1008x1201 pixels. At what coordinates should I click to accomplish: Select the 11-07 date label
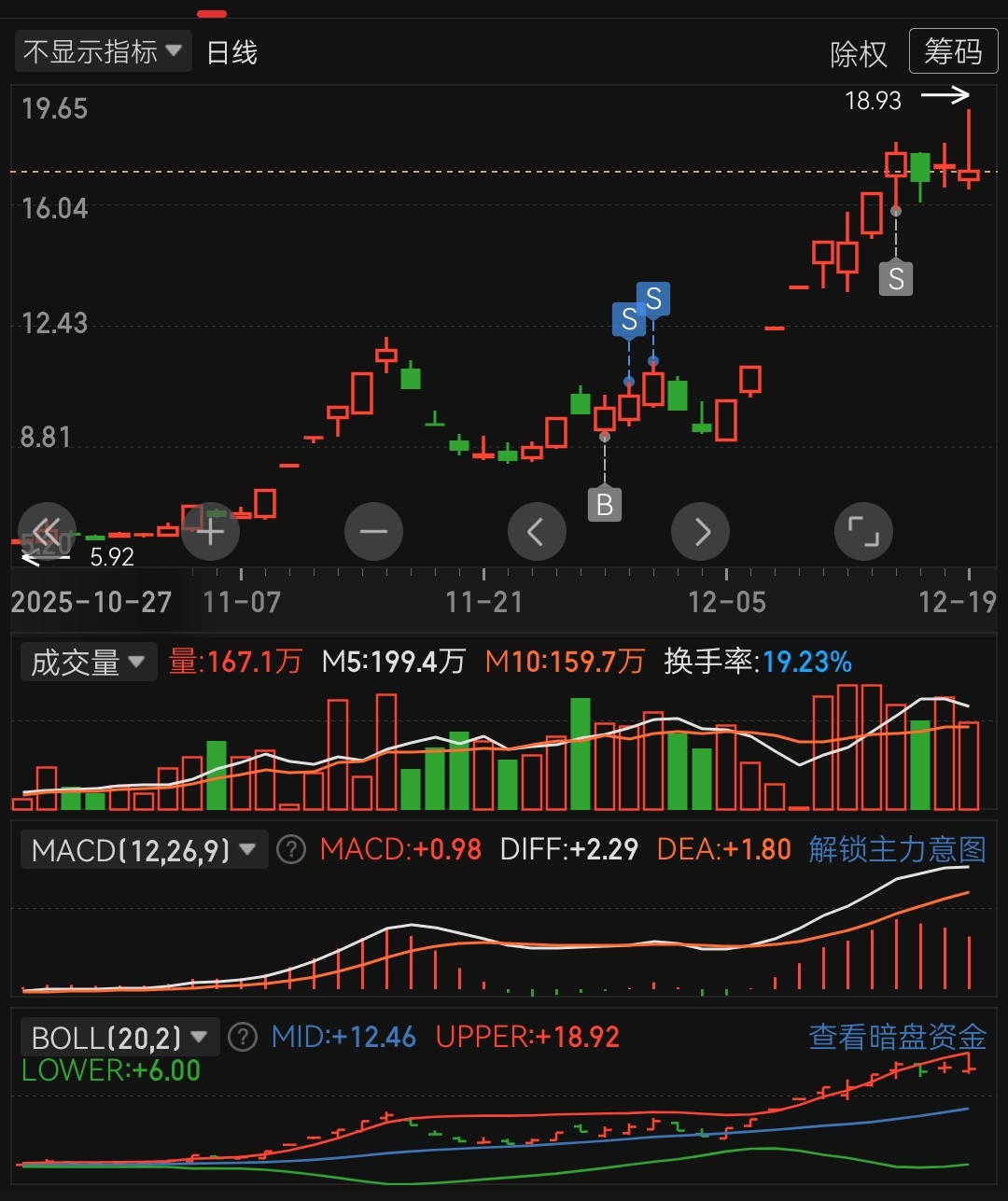tap(242, 602)
